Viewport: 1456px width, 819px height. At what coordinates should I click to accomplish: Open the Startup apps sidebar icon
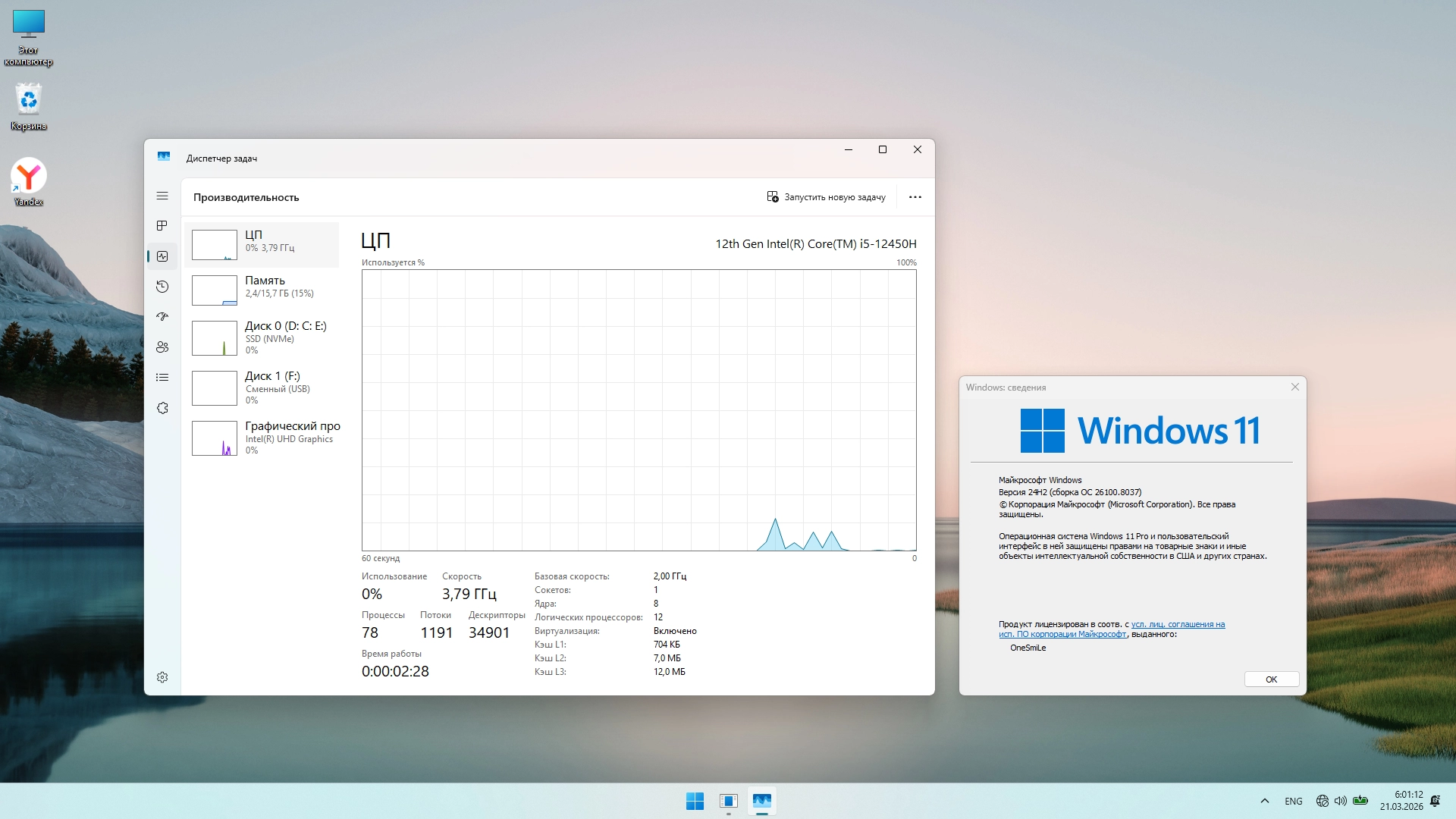pyautogui.click(x=162, y=317)
